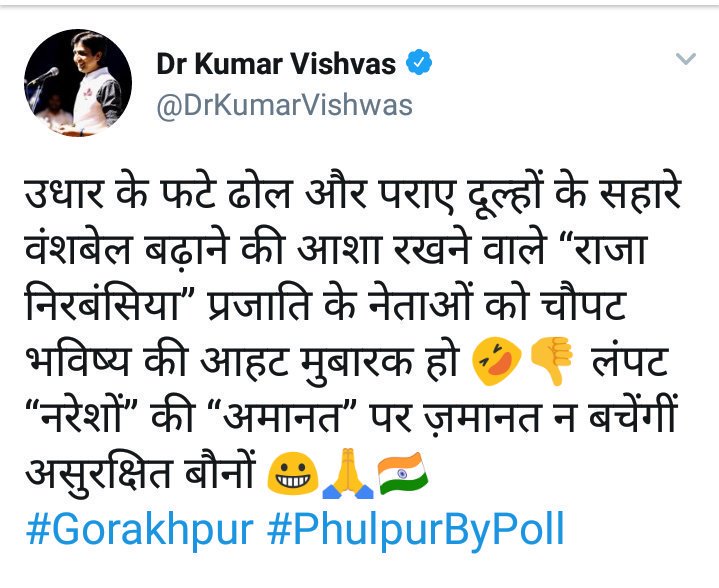This screenshot has height=588, width=719.
Task: Click the Dr Kumar Vishvas display name
Action: [x=276, y=63]
